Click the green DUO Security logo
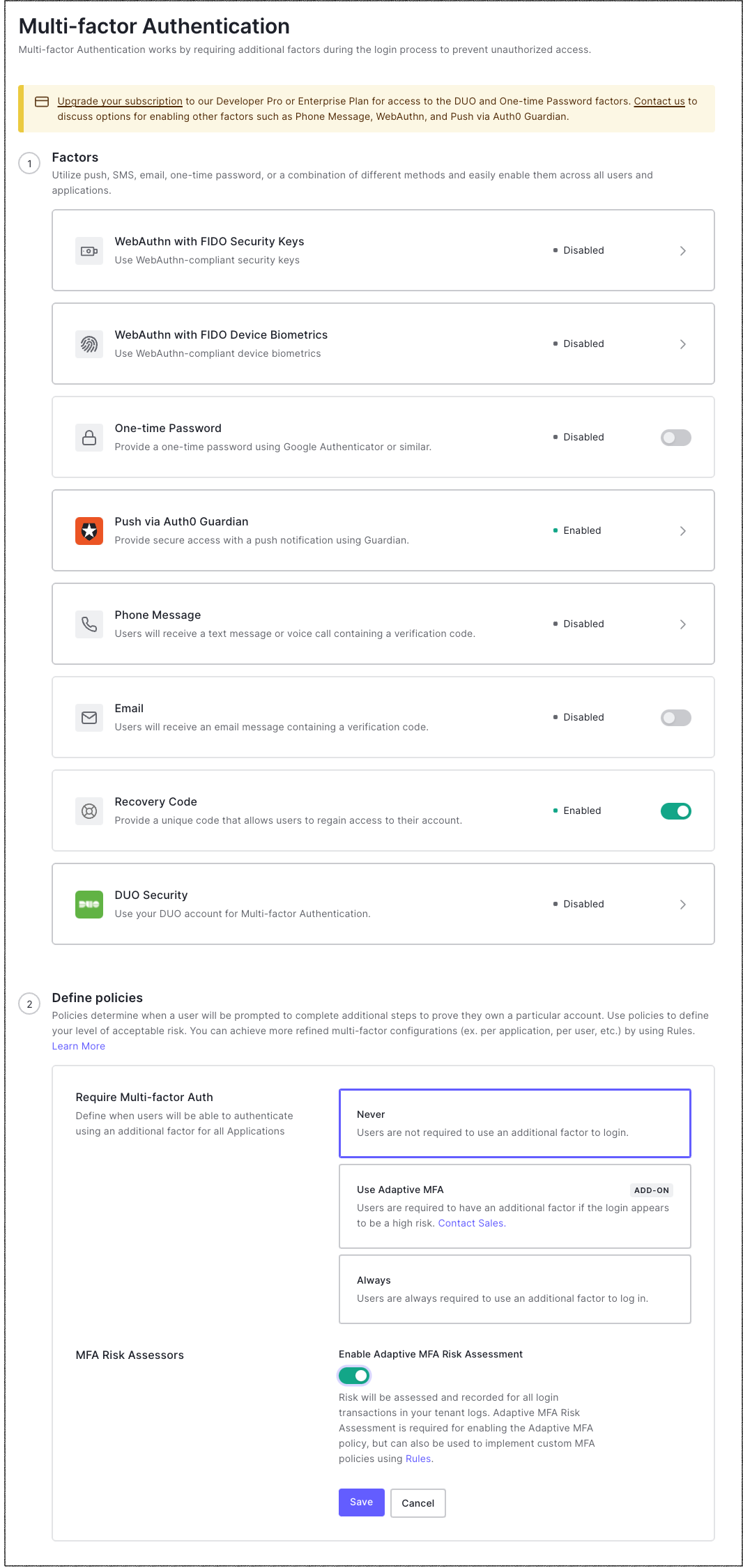The width and height of the screenshot is (743, 1568). click(x=89, y=905)
